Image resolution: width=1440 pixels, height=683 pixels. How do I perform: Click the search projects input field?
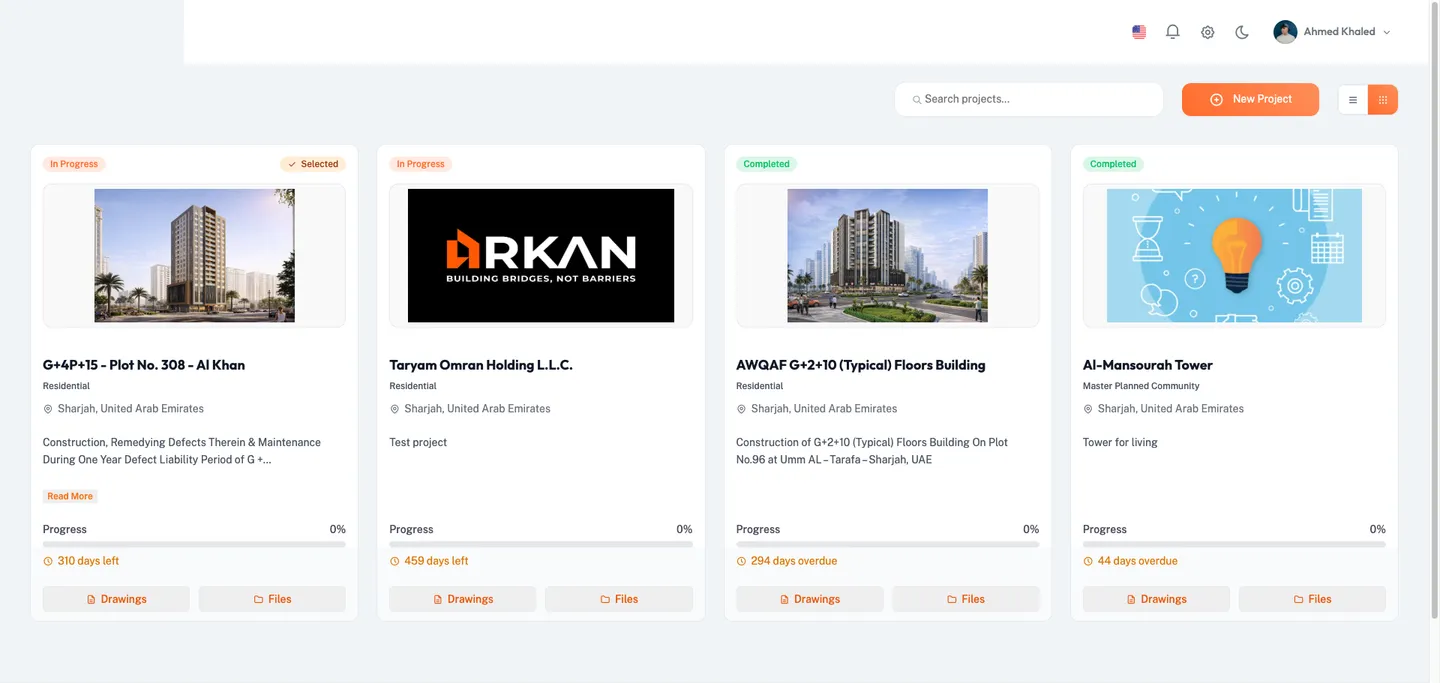1028,99
